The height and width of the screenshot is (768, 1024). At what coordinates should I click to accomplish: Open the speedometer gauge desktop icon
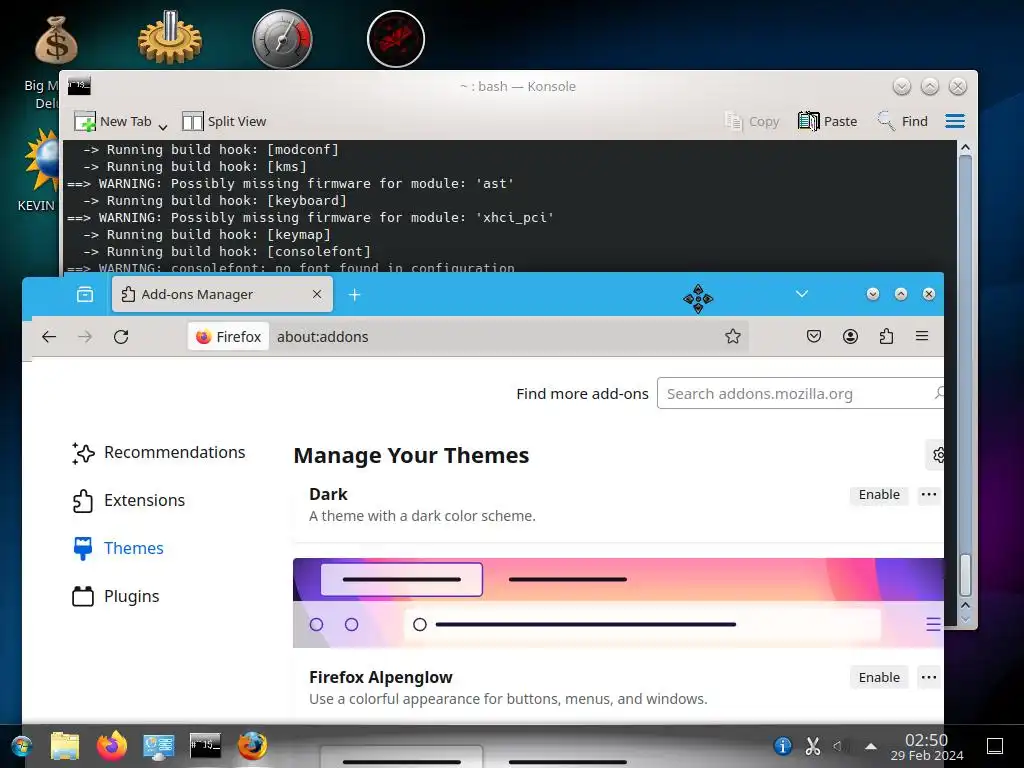[282, 39]
